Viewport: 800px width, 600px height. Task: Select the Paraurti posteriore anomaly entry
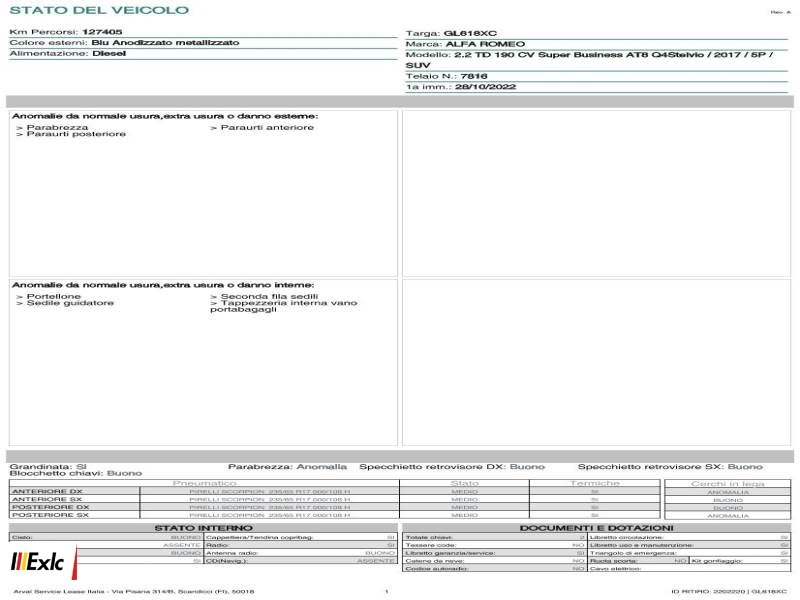pyautogui.click(x=71, y=134)
